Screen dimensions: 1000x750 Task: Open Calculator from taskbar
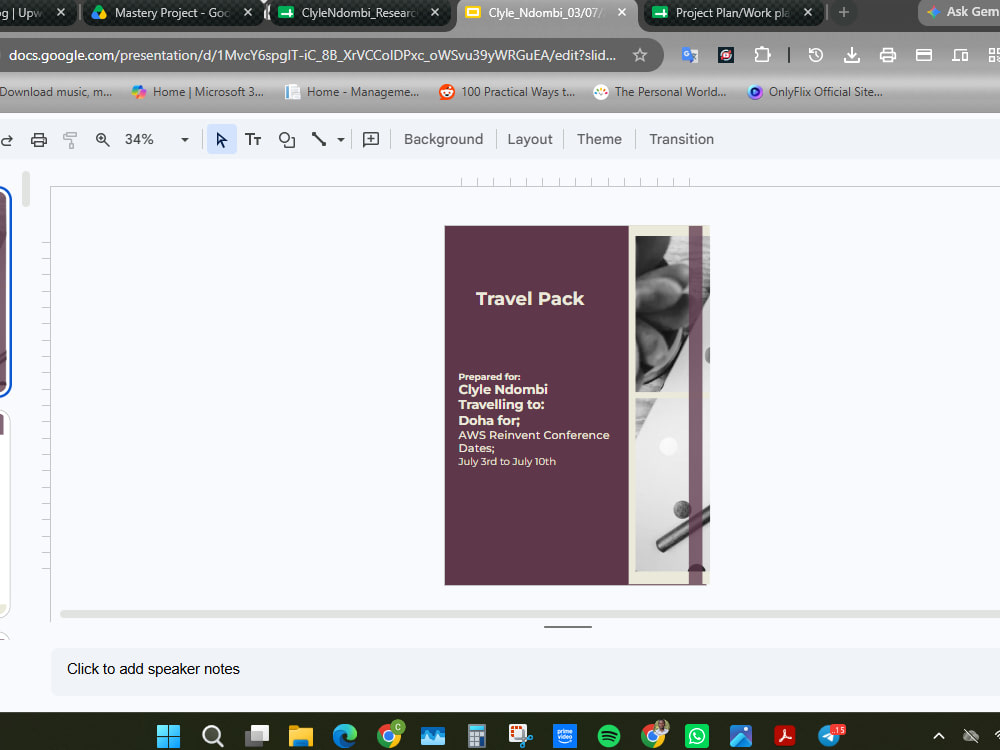pos(476,736)
